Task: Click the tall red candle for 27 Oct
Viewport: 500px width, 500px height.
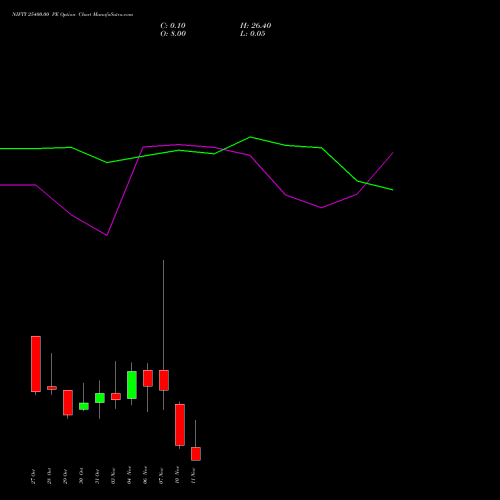Action: (x=36, y=364)
